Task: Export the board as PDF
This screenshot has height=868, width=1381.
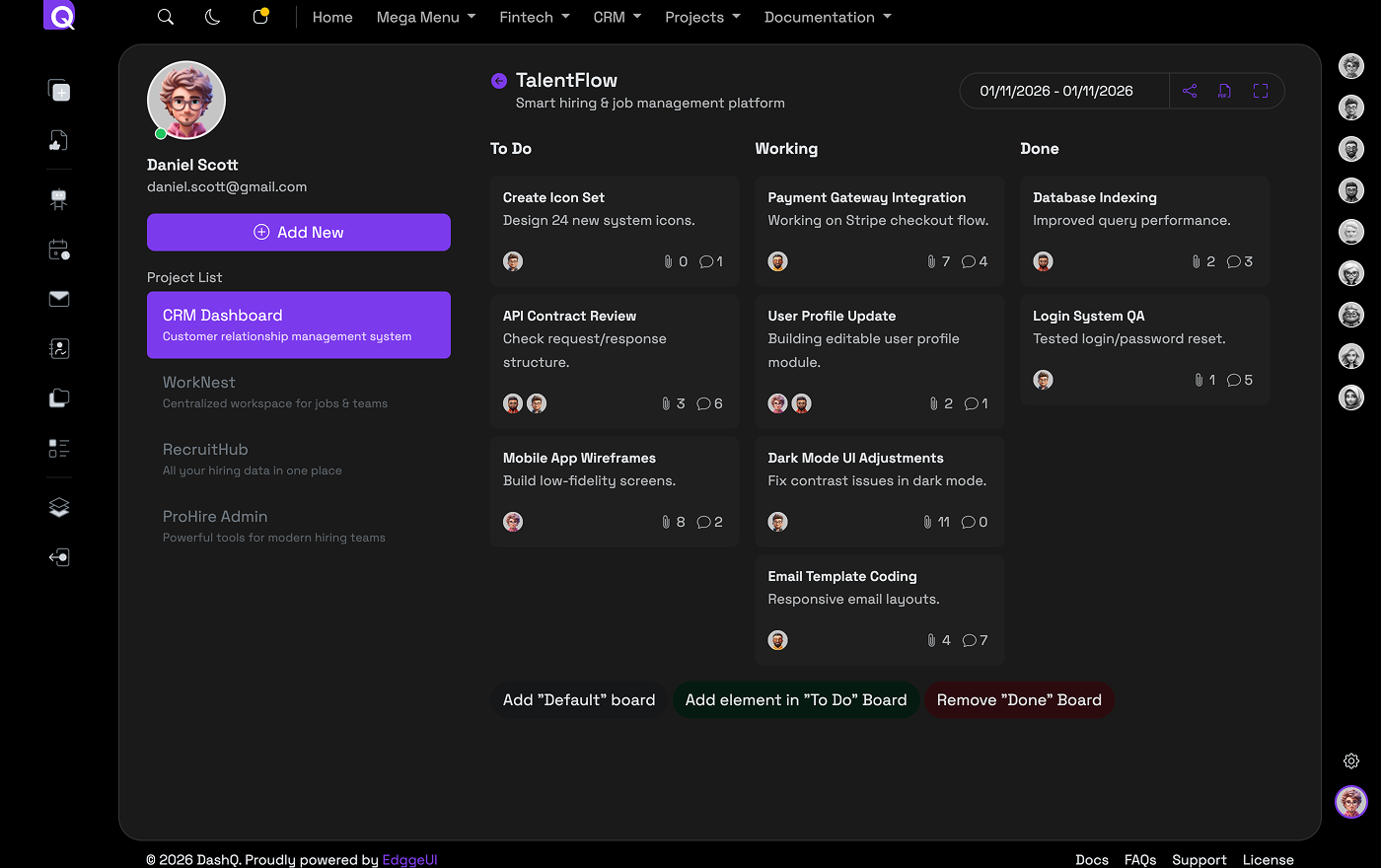Action: [1224, 90]
